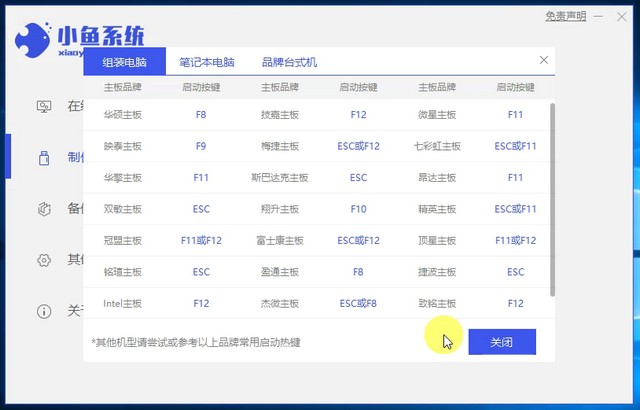Click the 七彩虹主板 brand cell
The height and width of the screenshot is (410, 640).
click(437, 146)
